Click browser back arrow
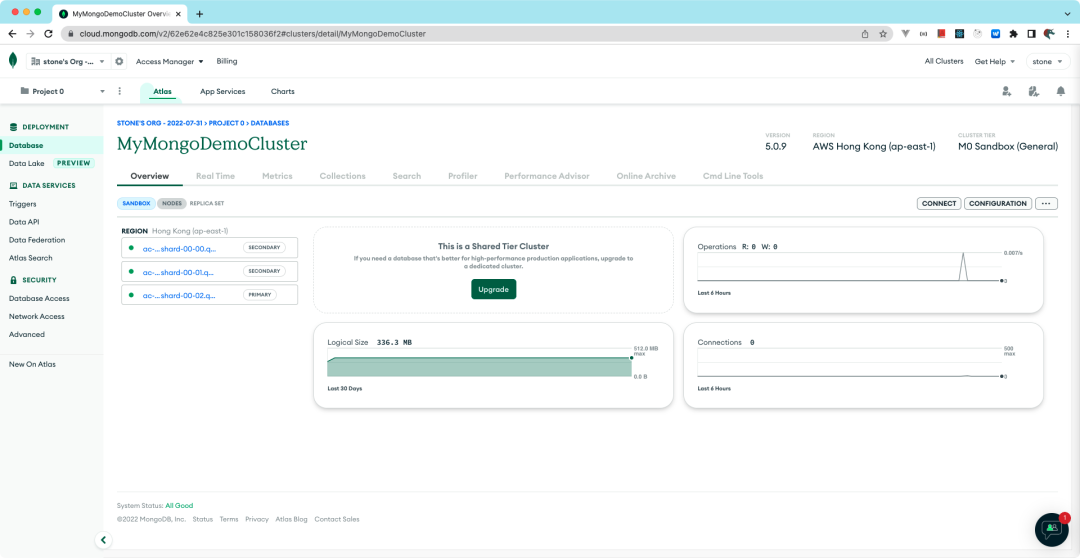This screenshot has height=558, width=1080. point(12,34)
